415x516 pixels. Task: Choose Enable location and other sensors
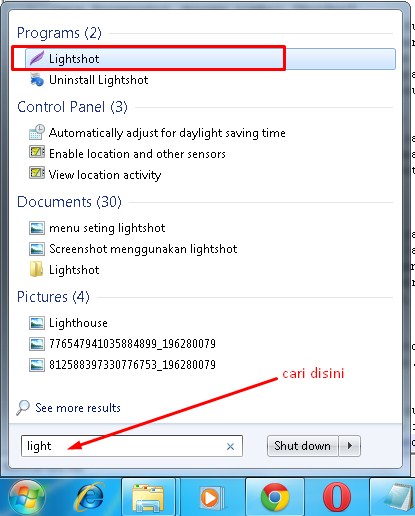coord(137,154)
